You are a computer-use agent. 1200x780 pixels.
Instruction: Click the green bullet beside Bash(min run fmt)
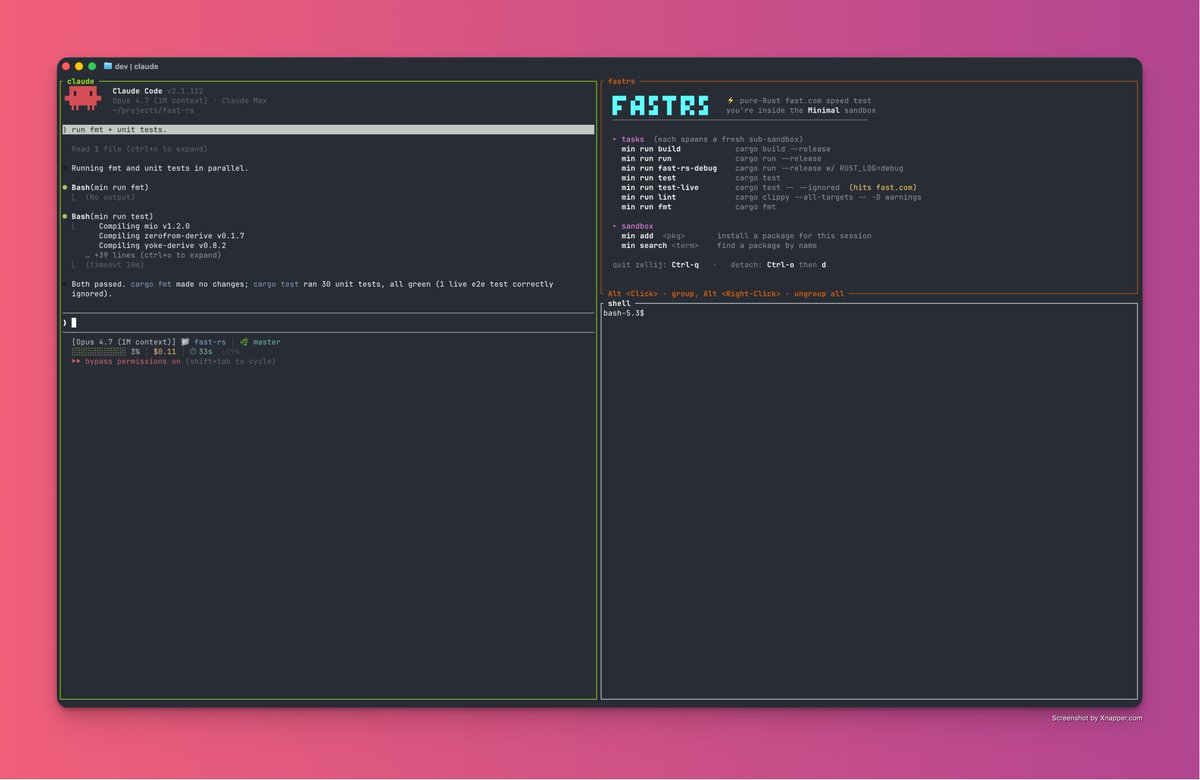tap(65, 188)
